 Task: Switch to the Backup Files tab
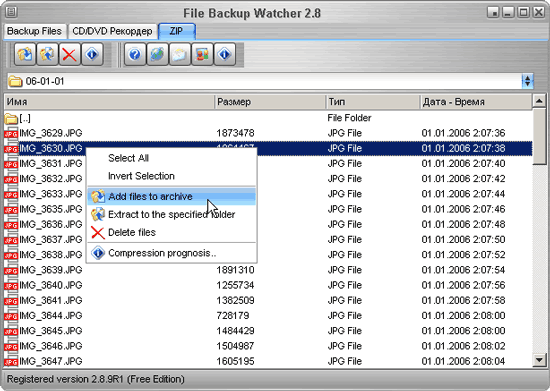pyautogui.click(x=34, y=31)
